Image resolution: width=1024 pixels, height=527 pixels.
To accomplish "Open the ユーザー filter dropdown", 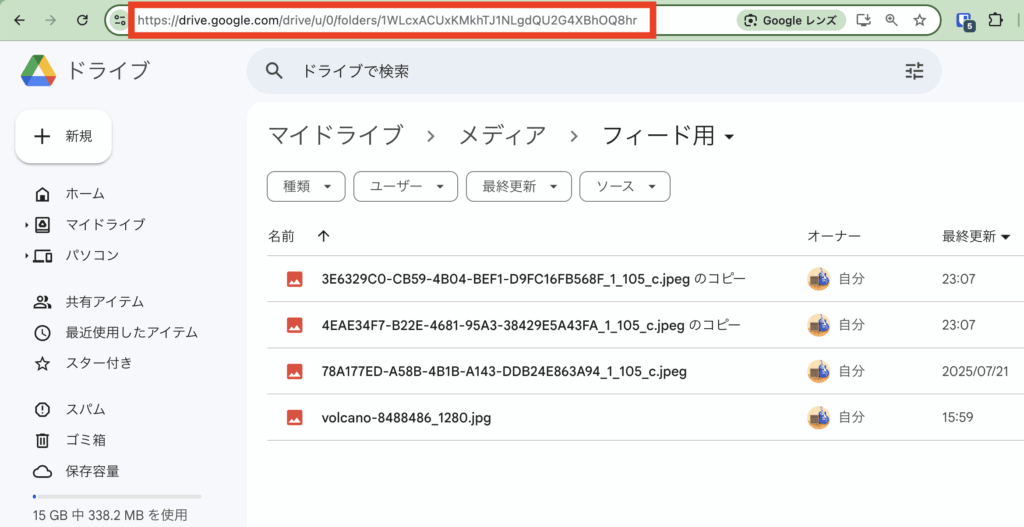I will pyautogui.click(x=406, y=187).
